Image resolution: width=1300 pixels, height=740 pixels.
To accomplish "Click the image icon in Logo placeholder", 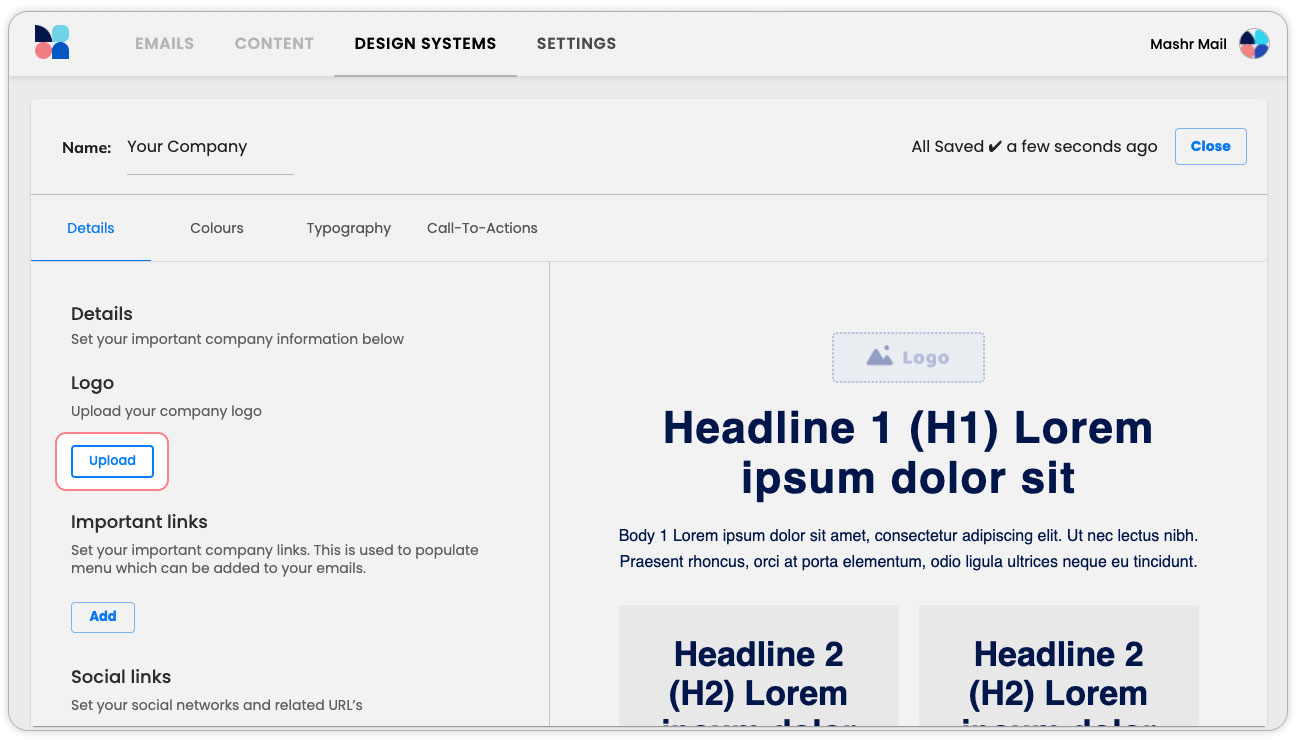I will 879,357.
